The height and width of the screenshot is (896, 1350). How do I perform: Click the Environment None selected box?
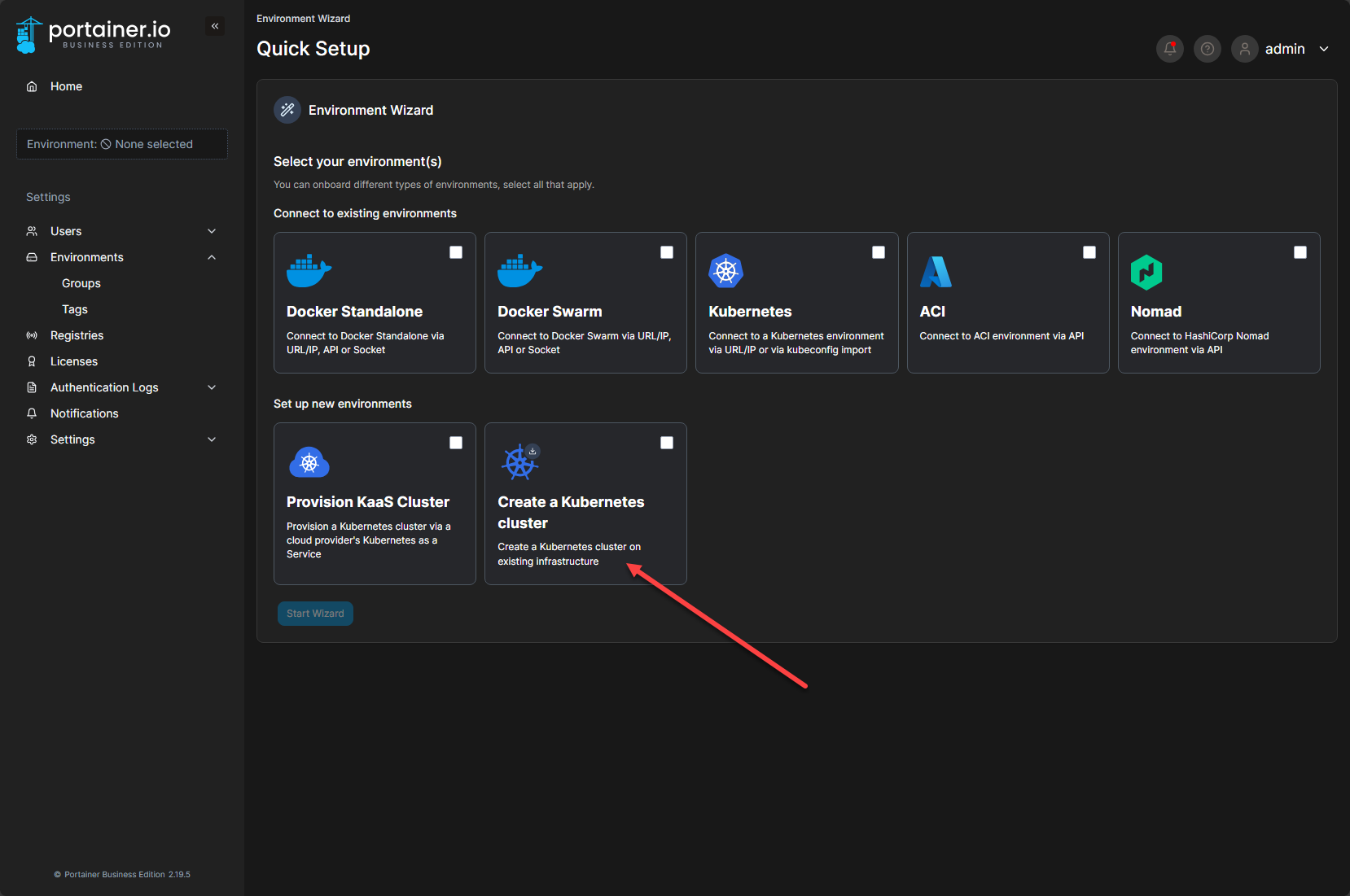point(122,144)
